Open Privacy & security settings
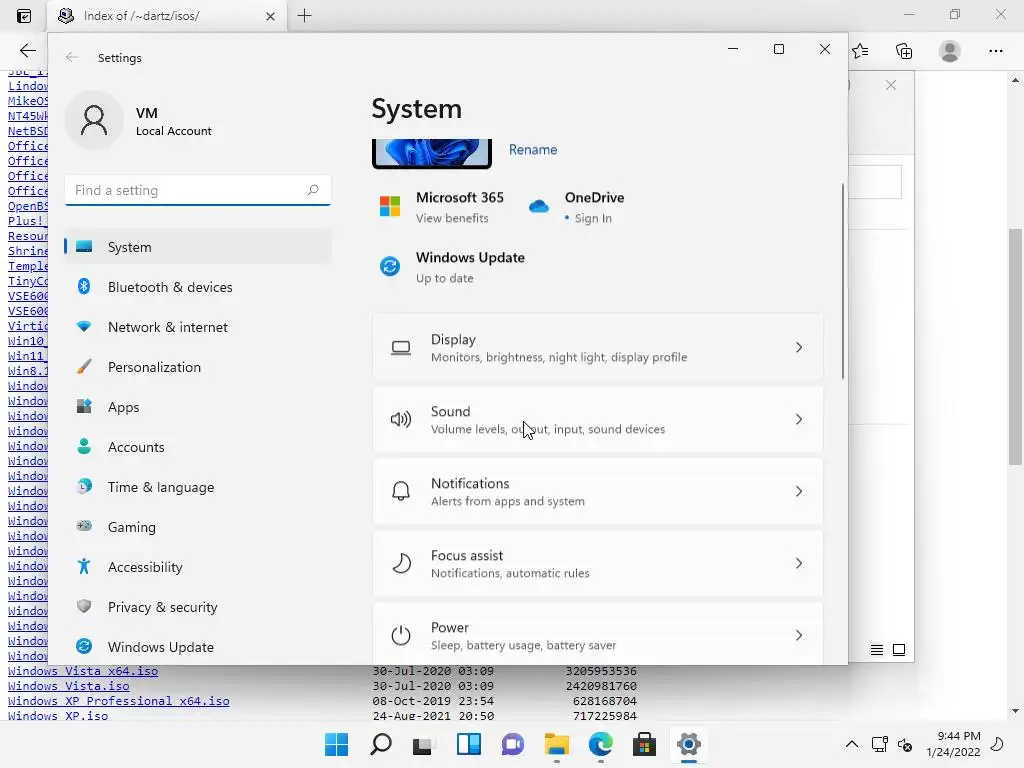1024x768 pixels. [x=198, y=607]
